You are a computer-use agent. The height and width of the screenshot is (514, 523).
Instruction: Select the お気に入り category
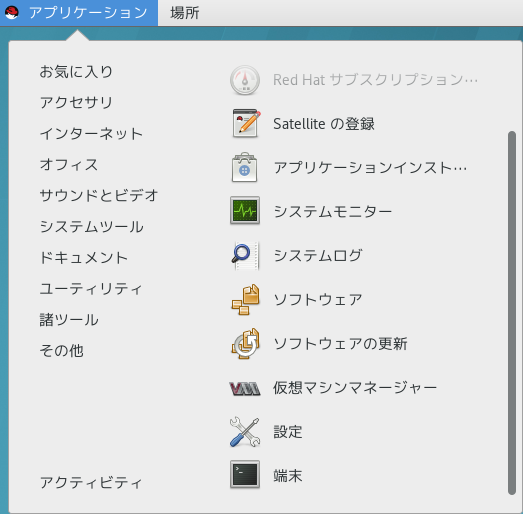pyautogui.click(x=76, y=71)
